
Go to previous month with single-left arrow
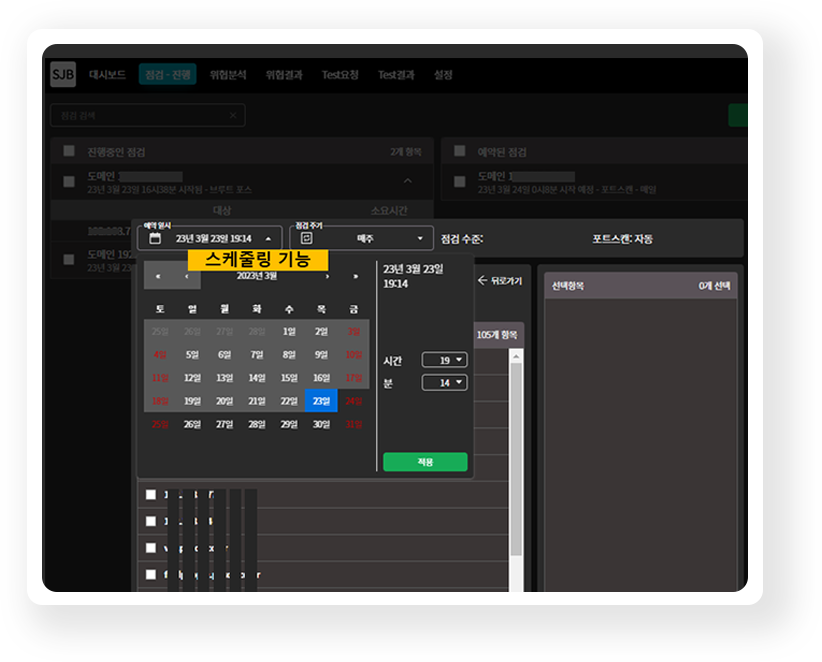186,276
